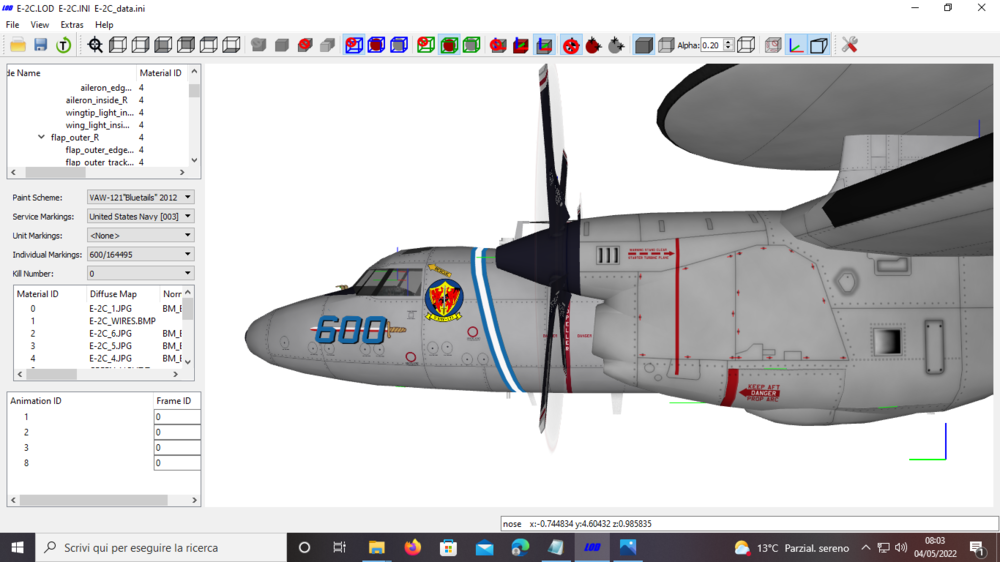The image size is (1000, 562).
Task: Click the faded cube with red mark icon
Action: click(x=773, y=45)
